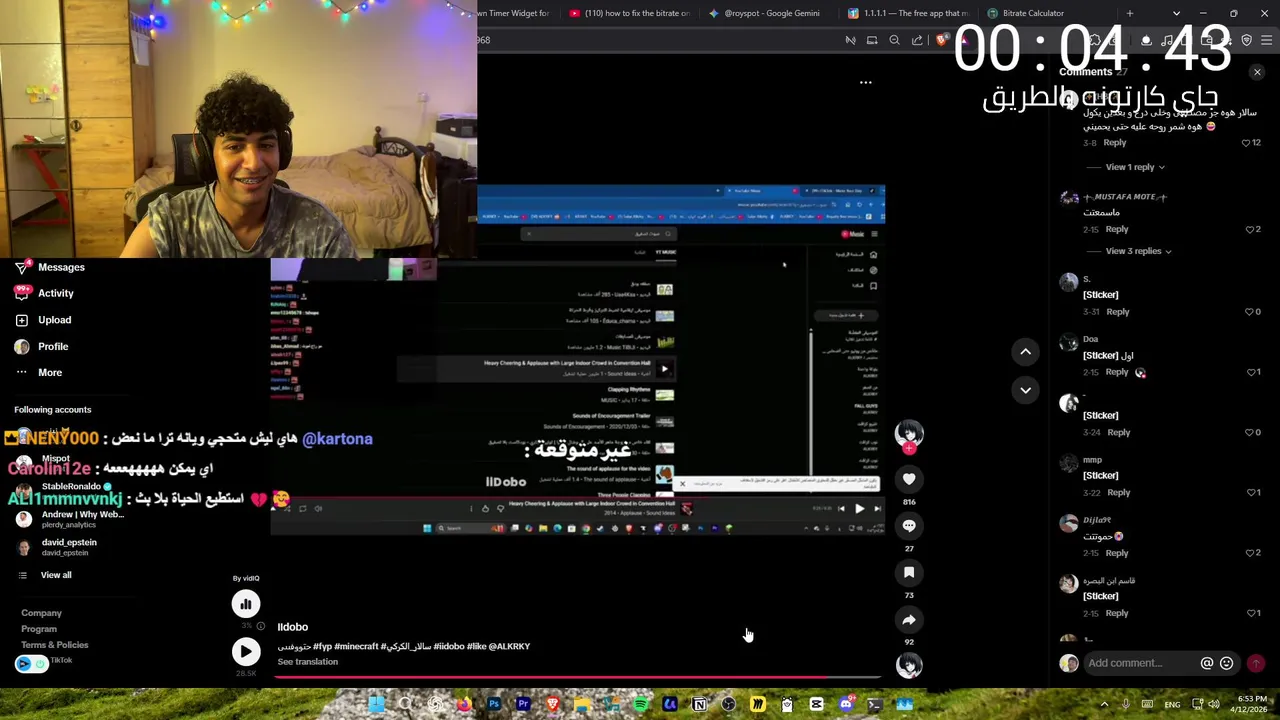The width and height of the screenshot is (1280, 720).
Task: Open TikTok Messages in the sidebar
Action: (x=50, y=267)
